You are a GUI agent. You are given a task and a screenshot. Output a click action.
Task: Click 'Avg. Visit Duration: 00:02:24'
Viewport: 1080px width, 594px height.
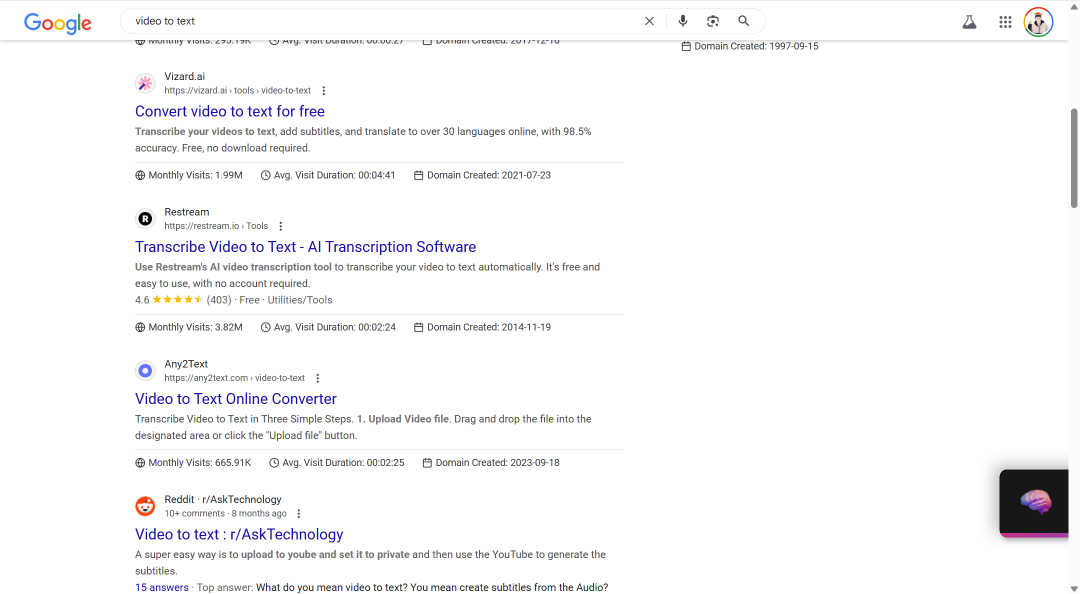tap(328, 327)
